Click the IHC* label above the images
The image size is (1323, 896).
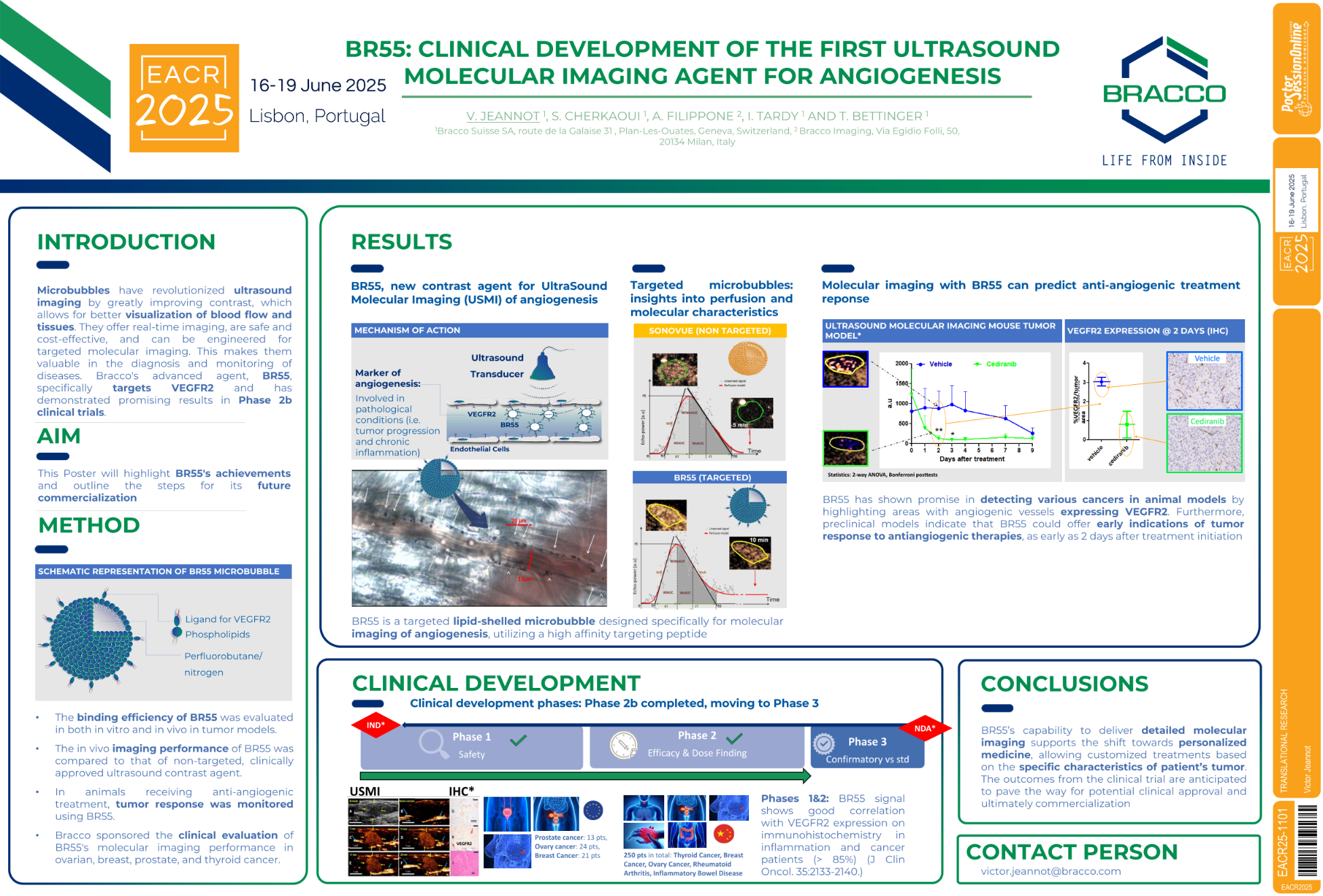462,791
